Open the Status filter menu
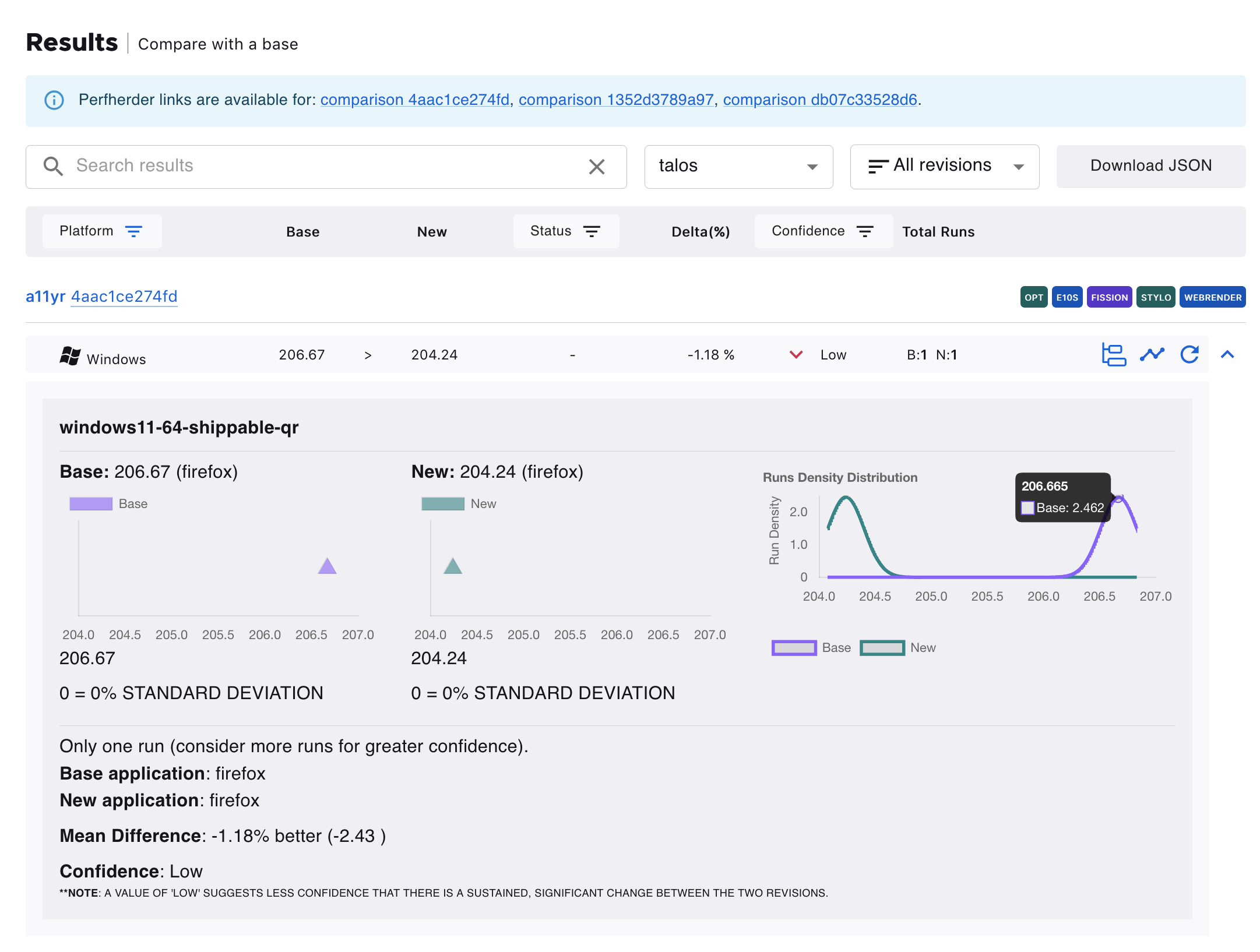This screenshot has height=952, width=1260. point(565,232)
